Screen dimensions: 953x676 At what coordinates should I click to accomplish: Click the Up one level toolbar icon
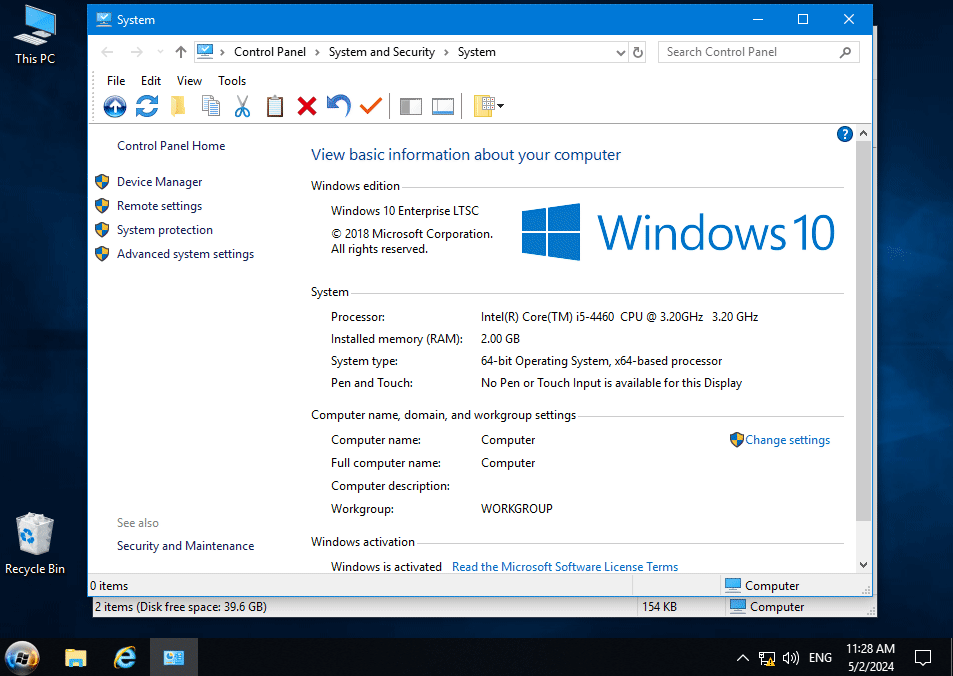pyautogui.click(x=115, y=106)
